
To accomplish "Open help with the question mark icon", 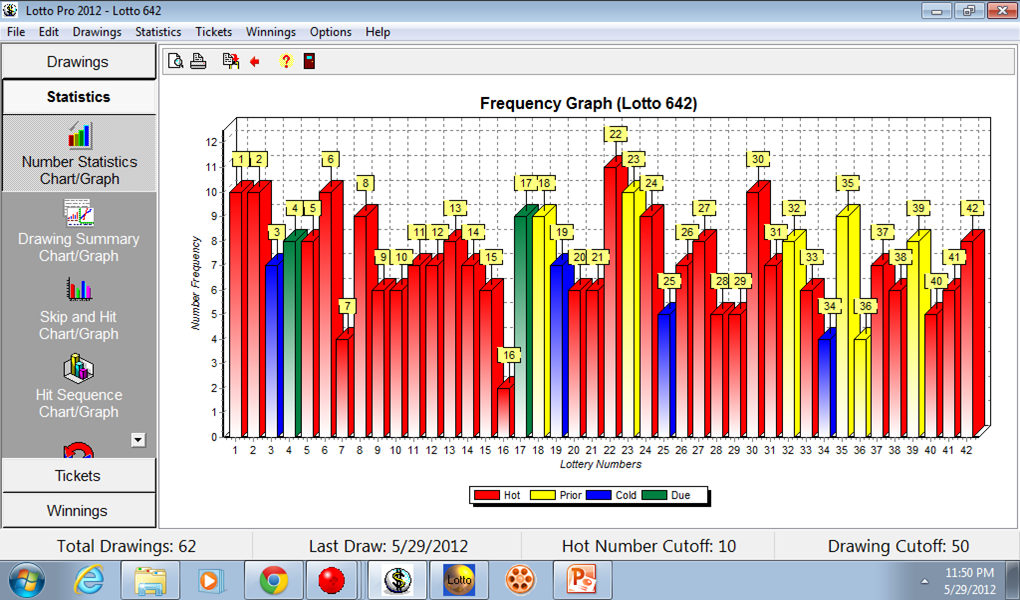I will pos(286,61).
